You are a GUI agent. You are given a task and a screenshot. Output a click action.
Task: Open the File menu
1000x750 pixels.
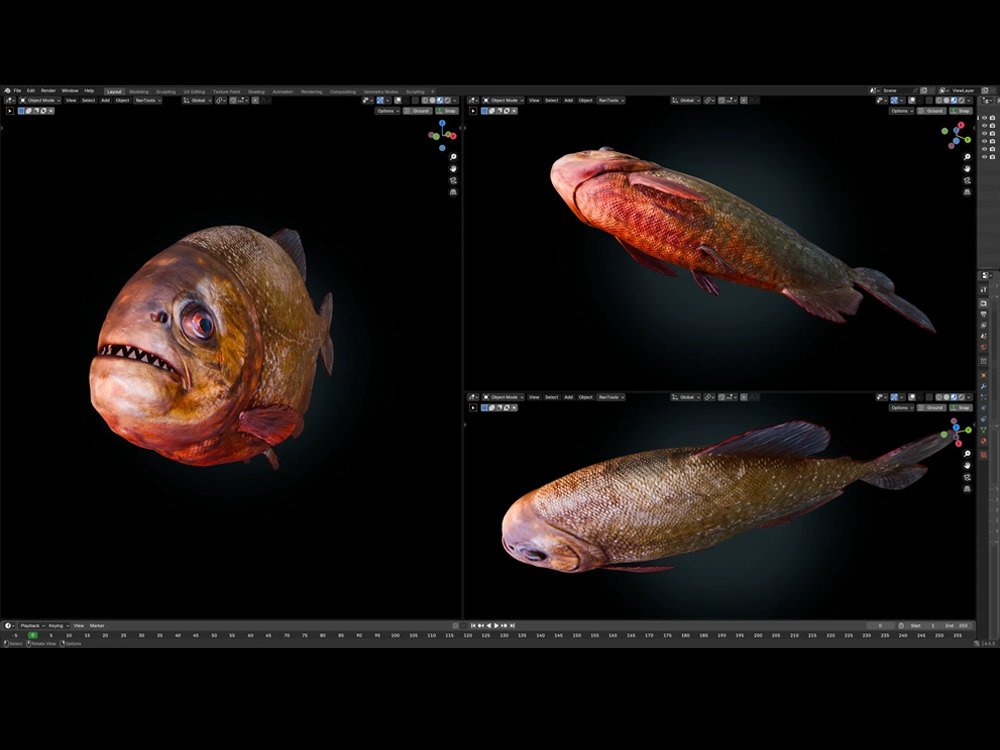click(17, 91)
